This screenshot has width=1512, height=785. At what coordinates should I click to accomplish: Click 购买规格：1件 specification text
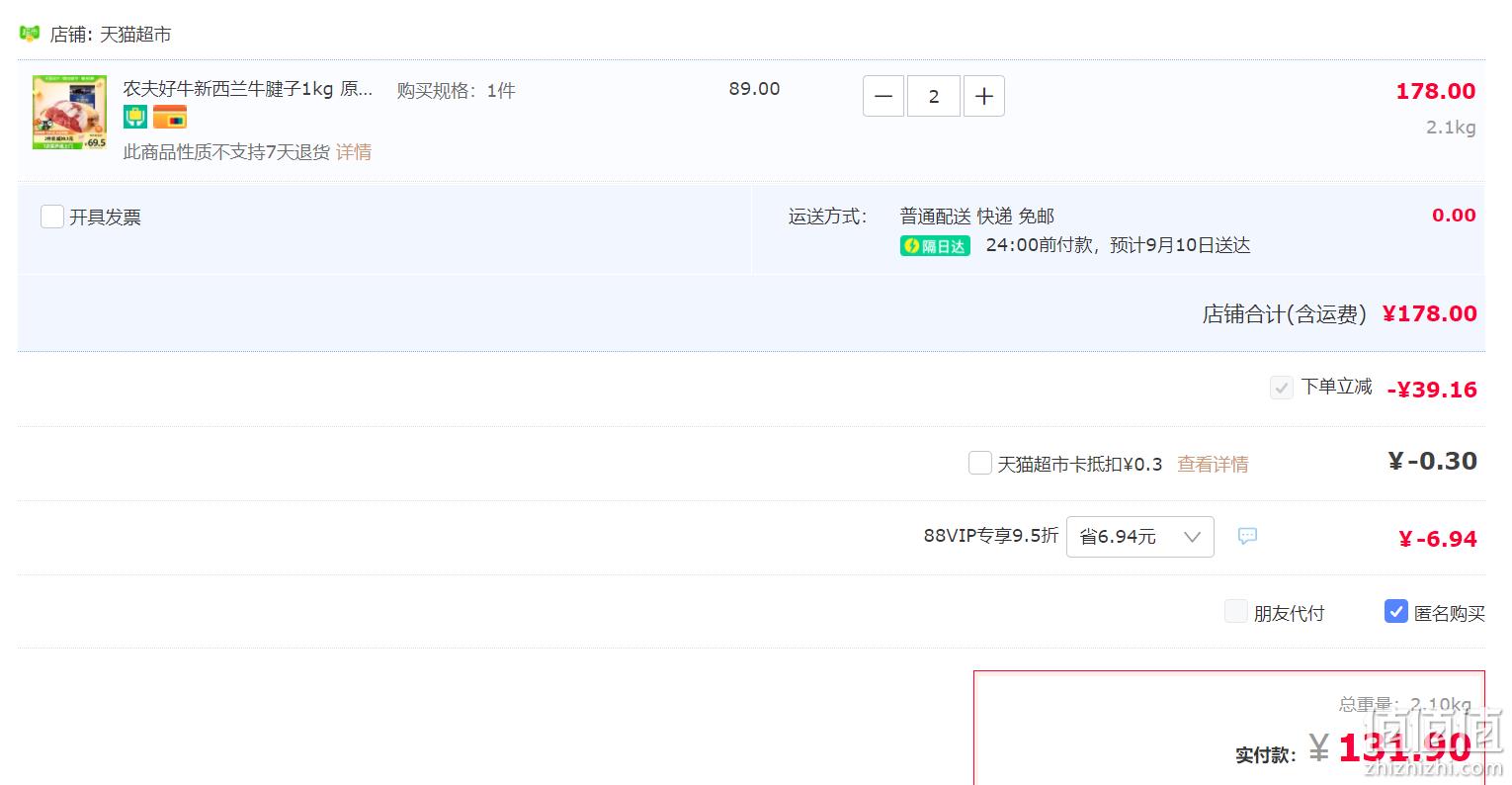457,91
